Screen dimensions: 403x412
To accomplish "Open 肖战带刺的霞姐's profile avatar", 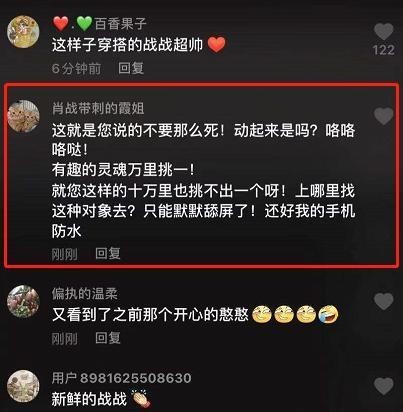I will pos(23,116).
